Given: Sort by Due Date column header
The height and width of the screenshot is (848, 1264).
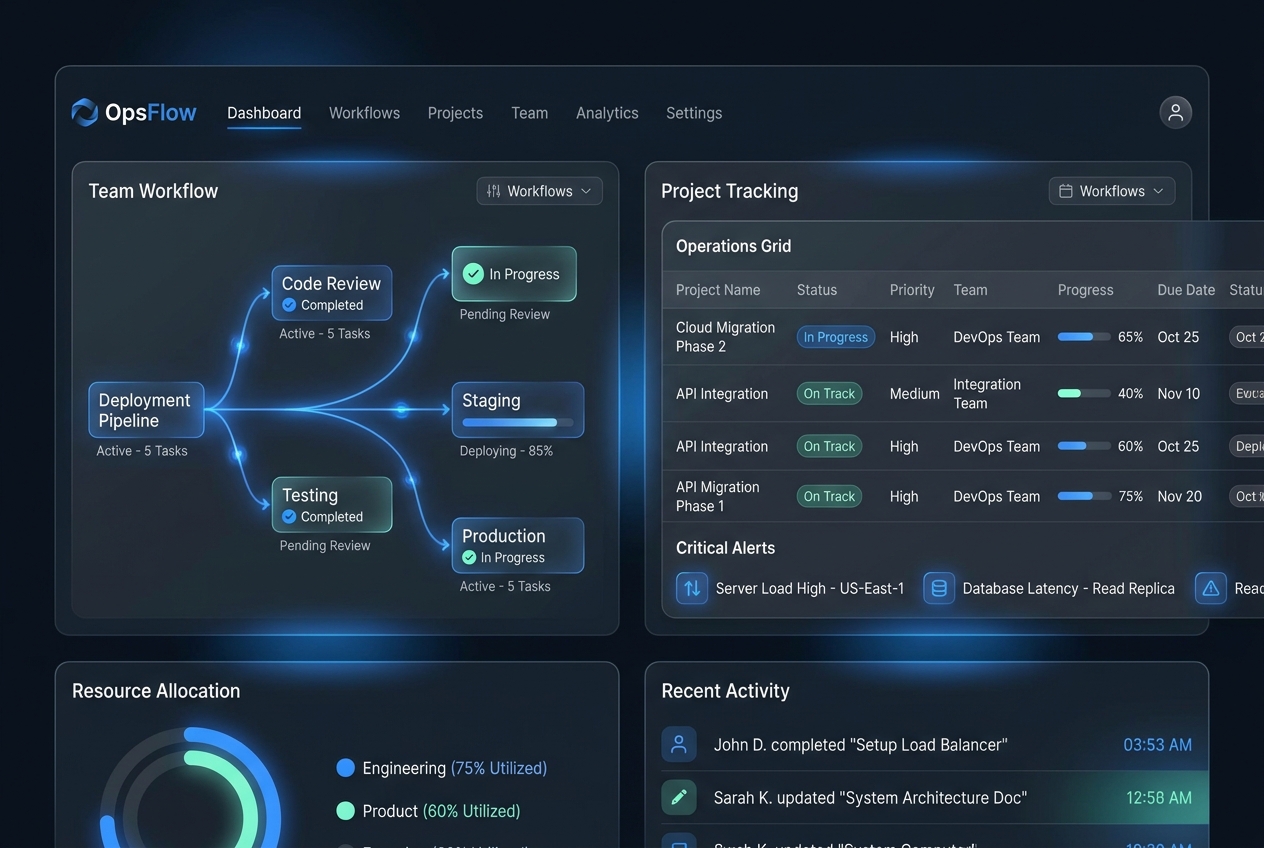Looking at the screenshot, I should [x=1186, y=290].
